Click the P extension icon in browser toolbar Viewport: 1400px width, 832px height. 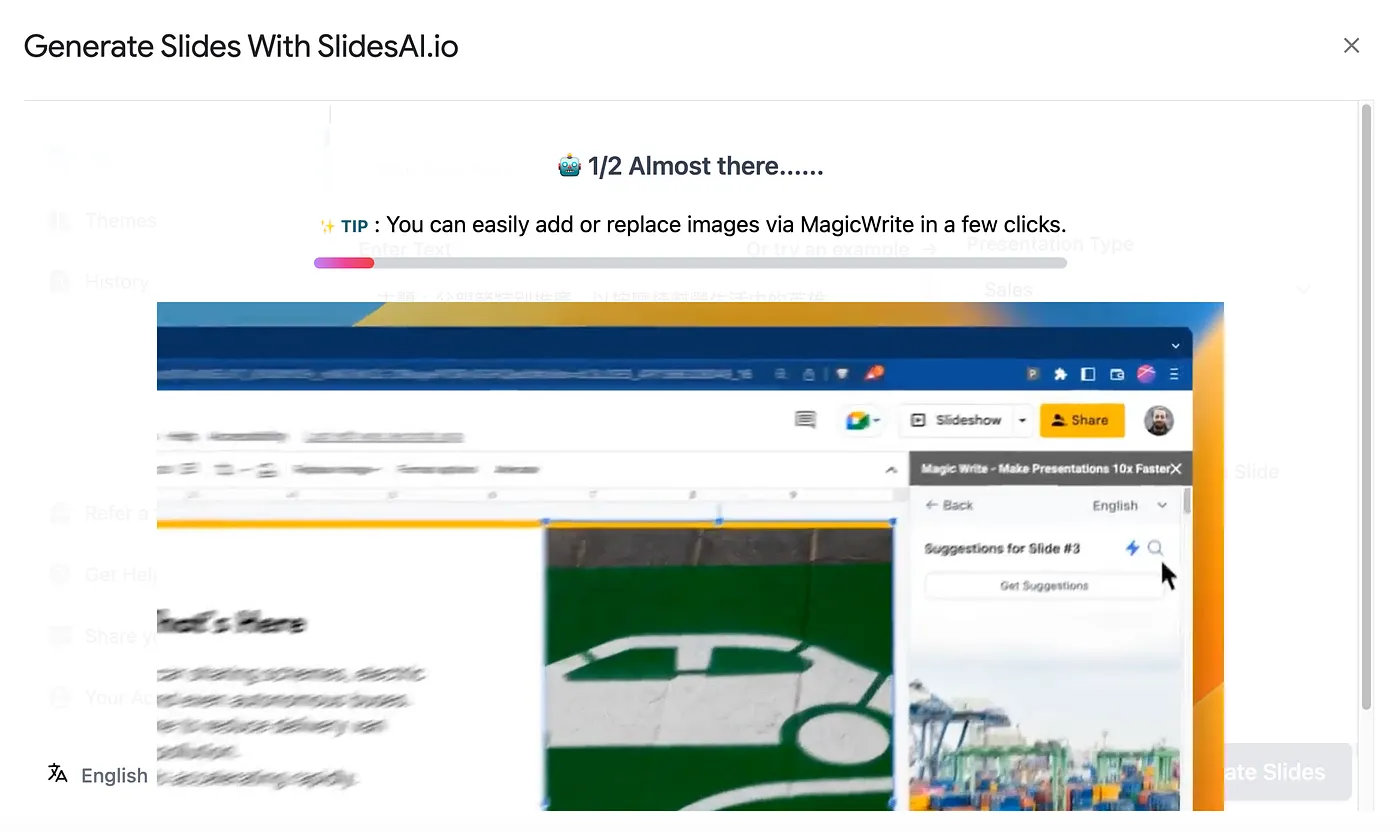[x=1033, y=374]
